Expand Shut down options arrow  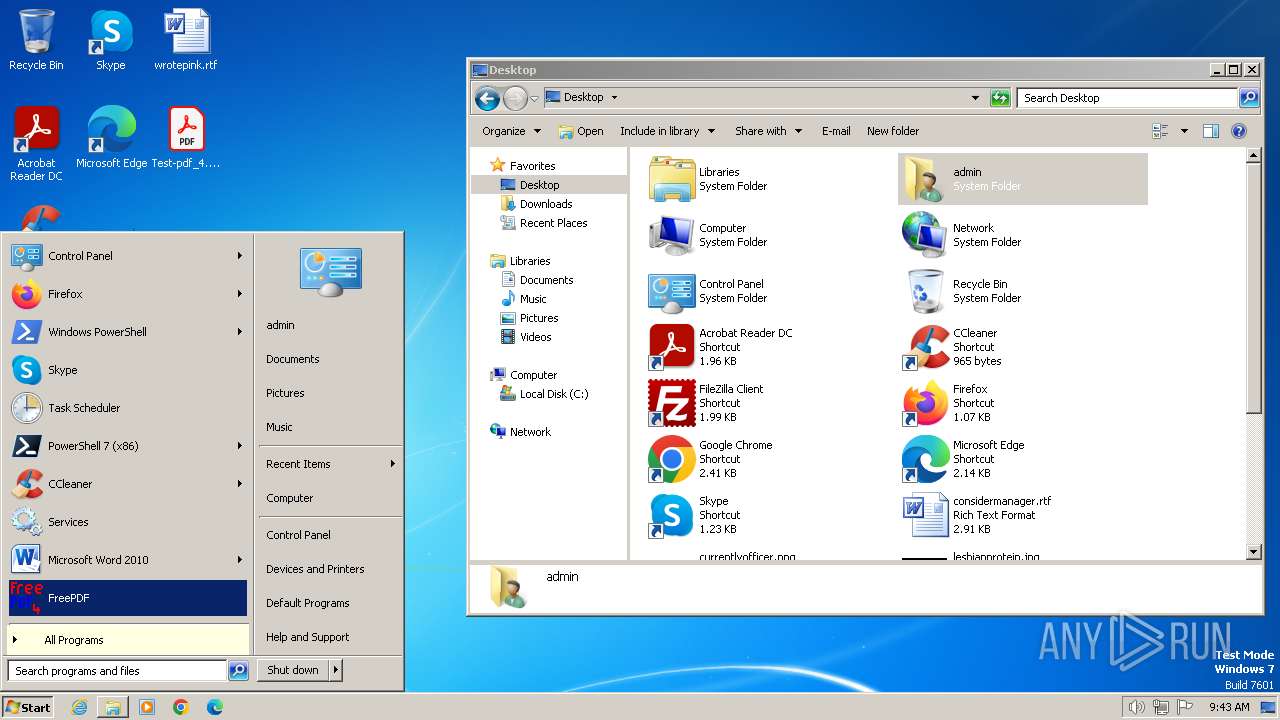pyautogui.click(x=336, y=671)
